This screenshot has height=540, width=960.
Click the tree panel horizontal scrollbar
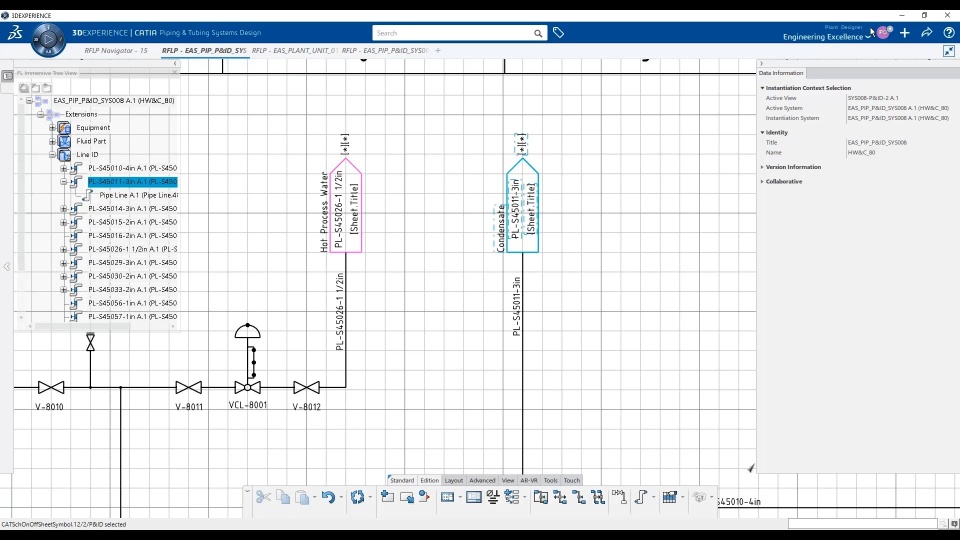pyautogui.click(x=83, y=326)
